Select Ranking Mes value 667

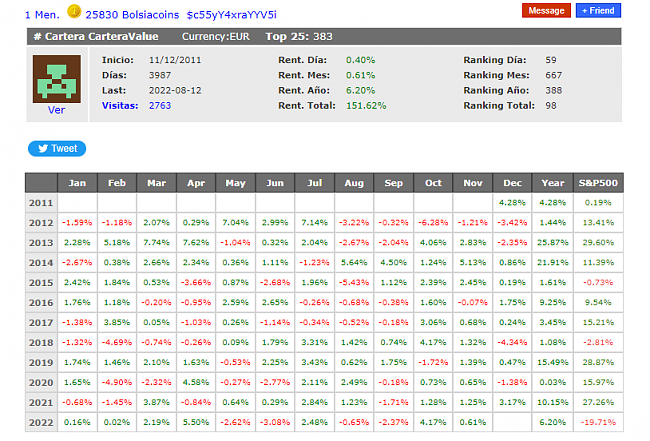point(554,75)
